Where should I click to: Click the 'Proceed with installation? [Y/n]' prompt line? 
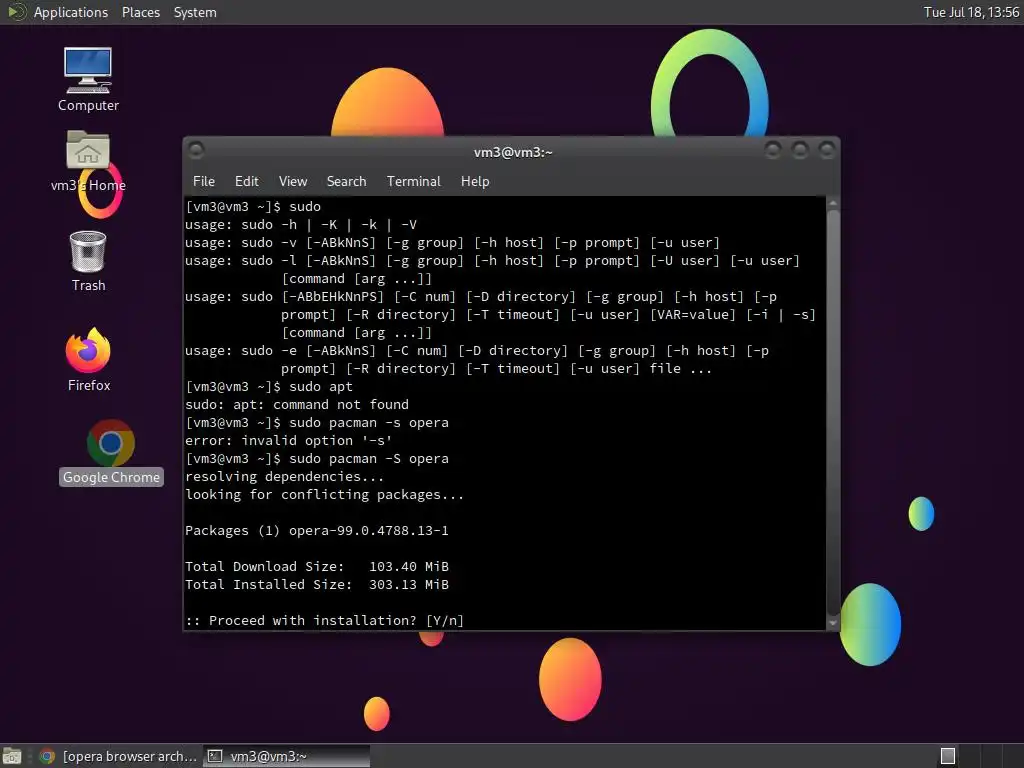[325, 620]
